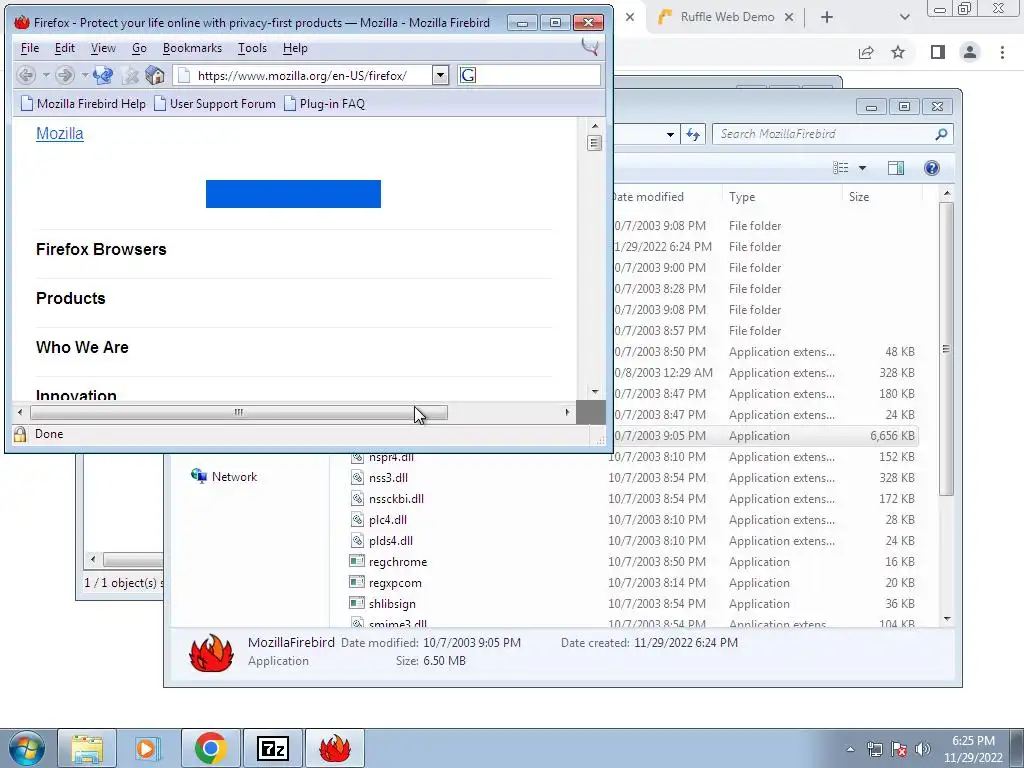The height and width of the screenshot is (768, 1024).
Task: Open the Explorer address bar dropdown arrow
Action: tap(670, 134)
